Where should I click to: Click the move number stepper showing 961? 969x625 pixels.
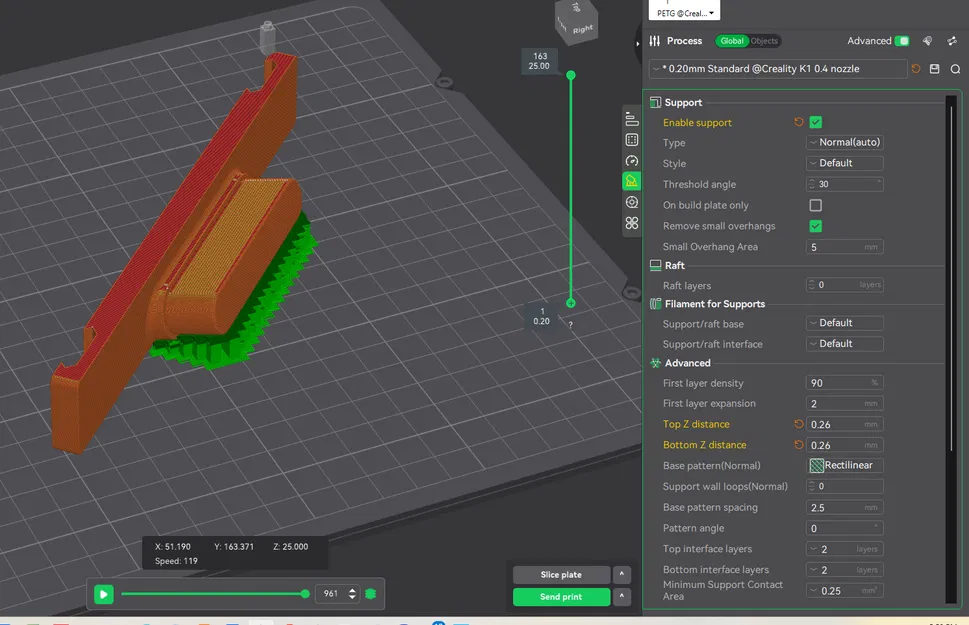coord(337,593)
